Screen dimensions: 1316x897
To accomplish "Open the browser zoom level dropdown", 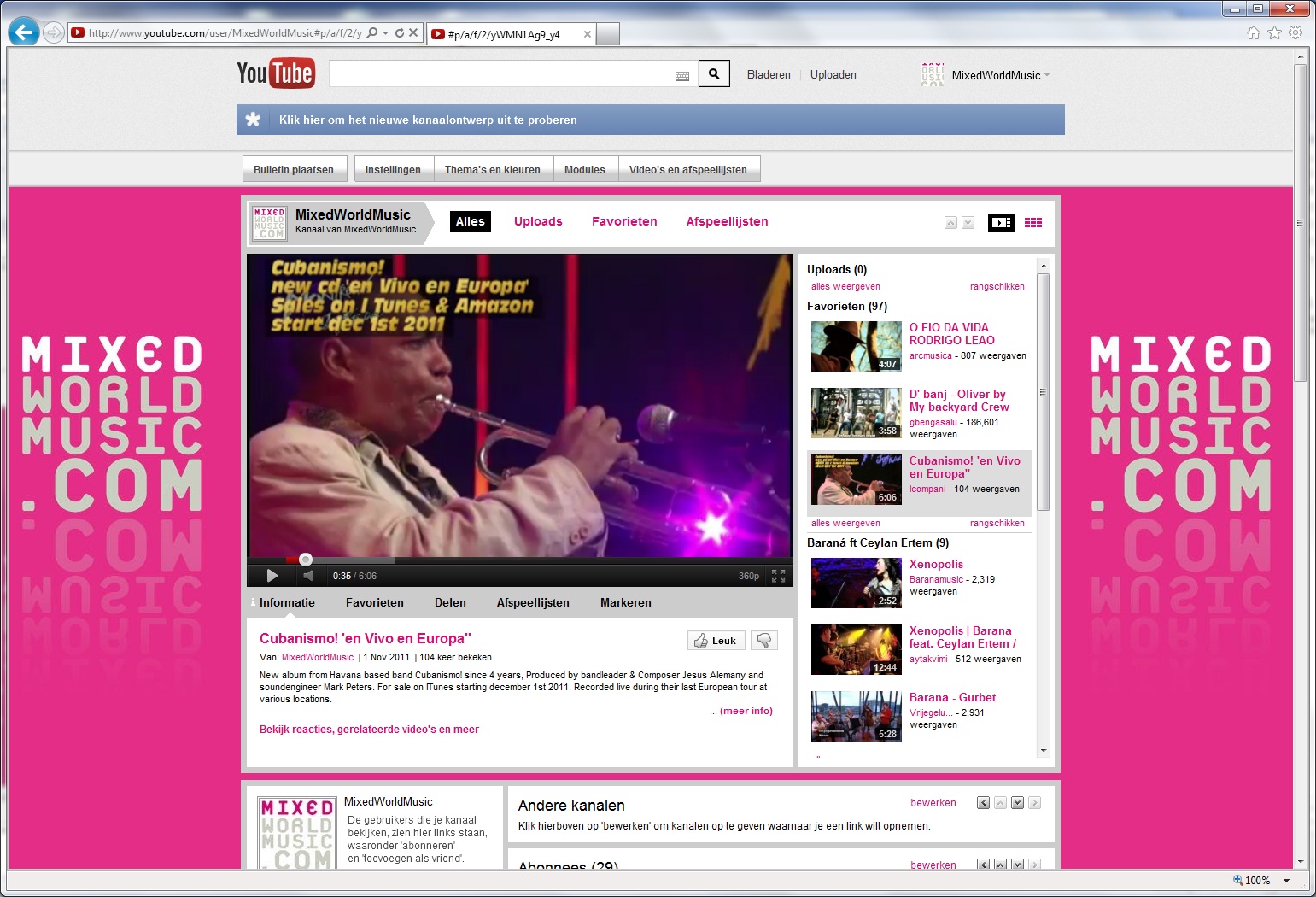I will coord(1286,881).
